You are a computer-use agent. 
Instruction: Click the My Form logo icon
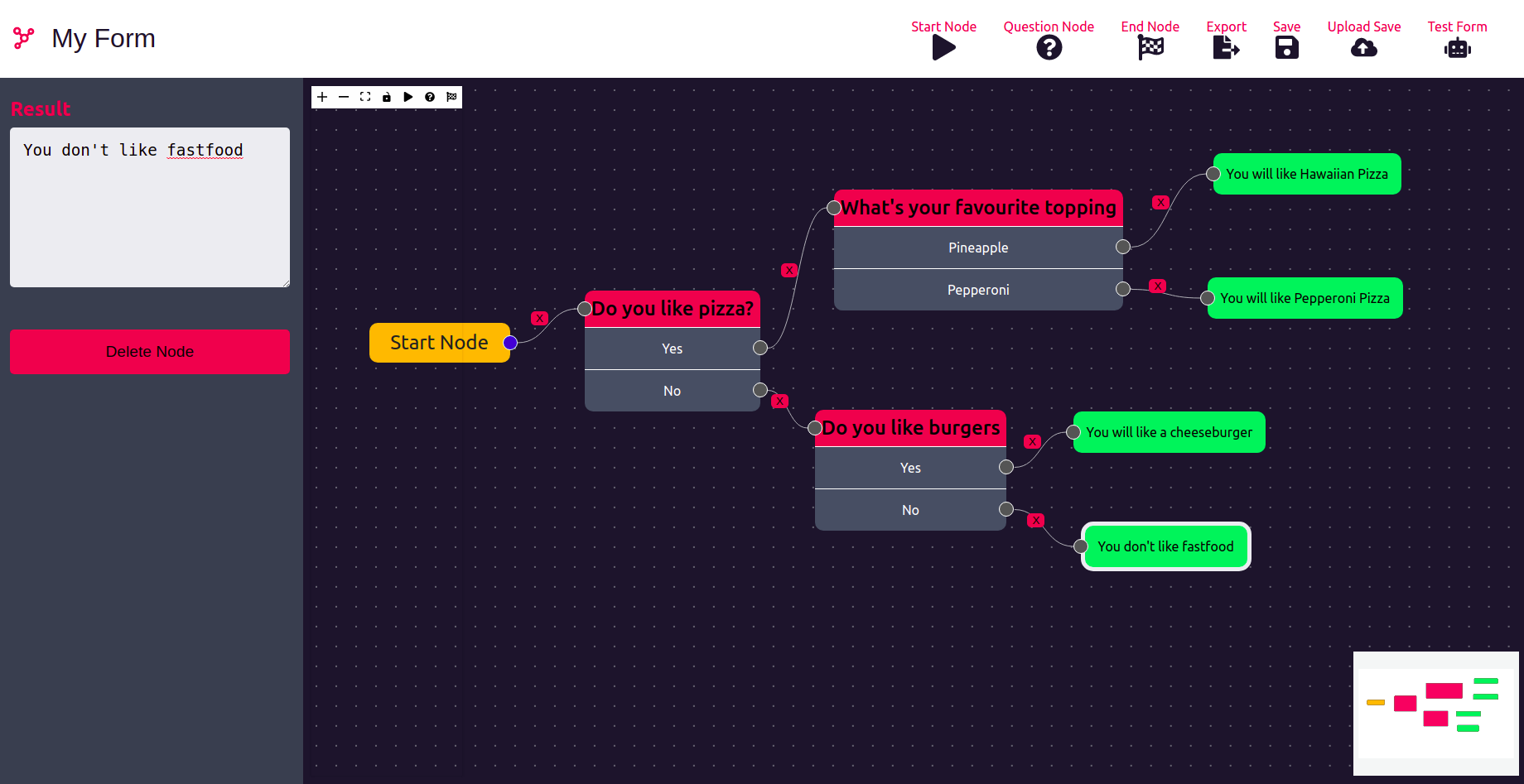tap(24, 38)
